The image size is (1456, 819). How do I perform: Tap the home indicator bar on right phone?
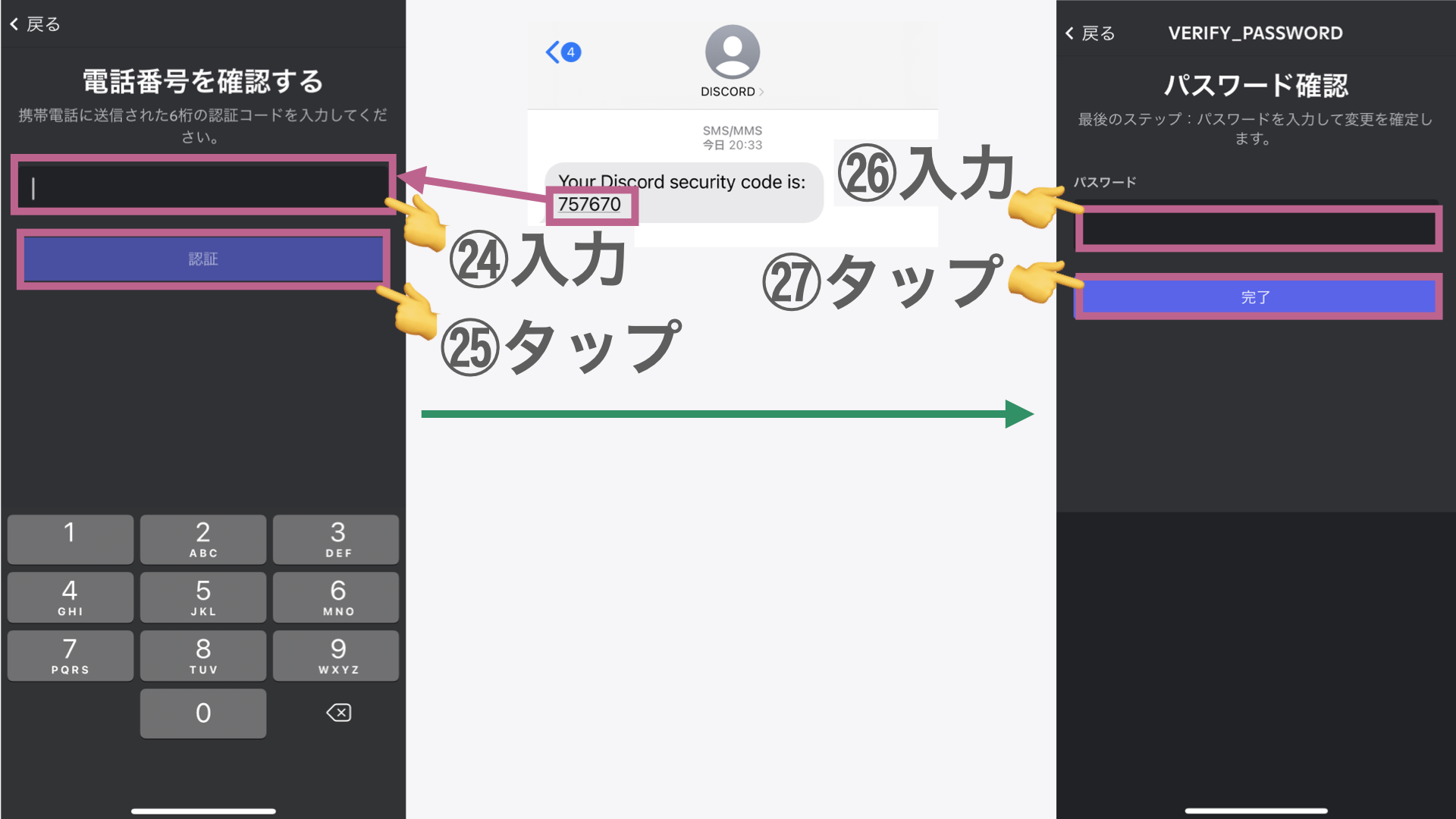1256,811
